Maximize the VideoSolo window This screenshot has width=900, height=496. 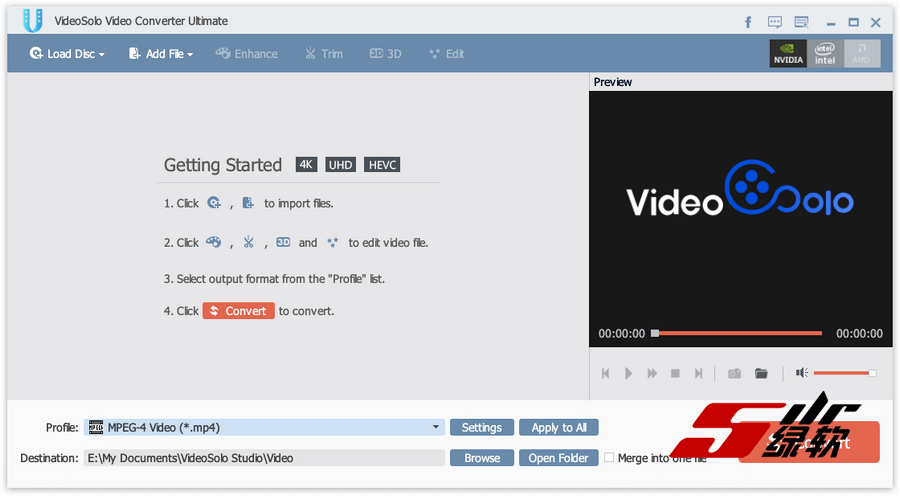coord(854,22)
